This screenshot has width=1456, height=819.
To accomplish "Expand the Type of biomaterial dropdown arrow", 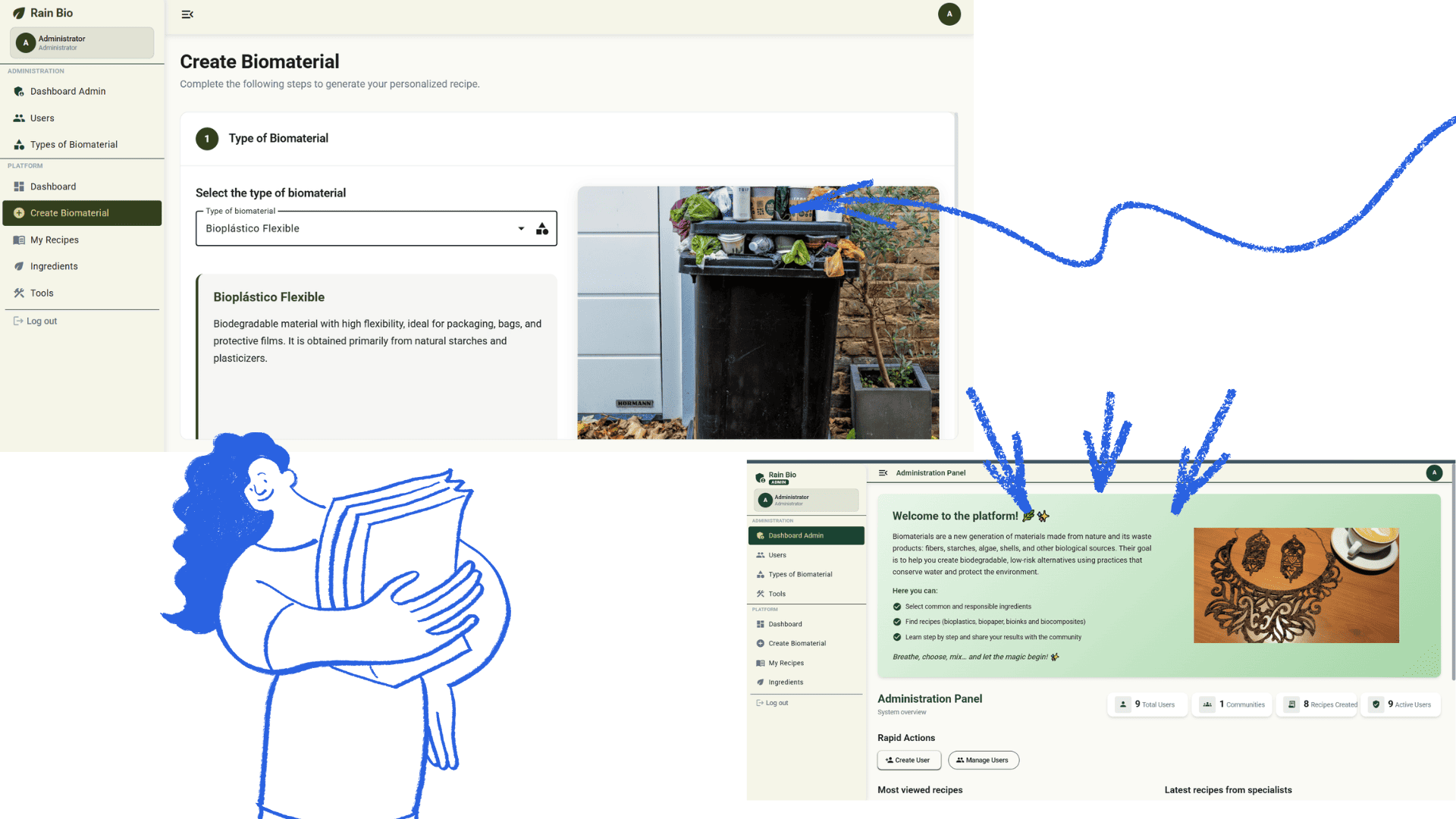I will [521, 229].
